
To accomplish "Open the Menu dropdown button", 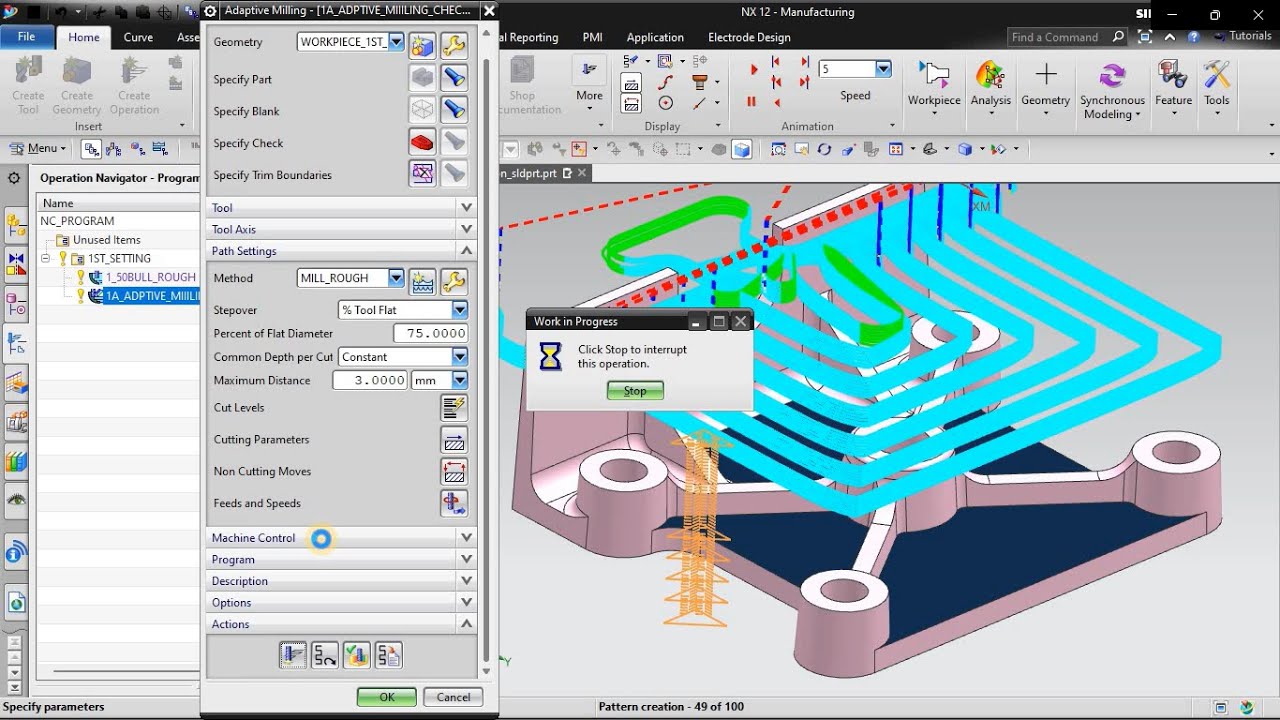I will click(39, 148).
